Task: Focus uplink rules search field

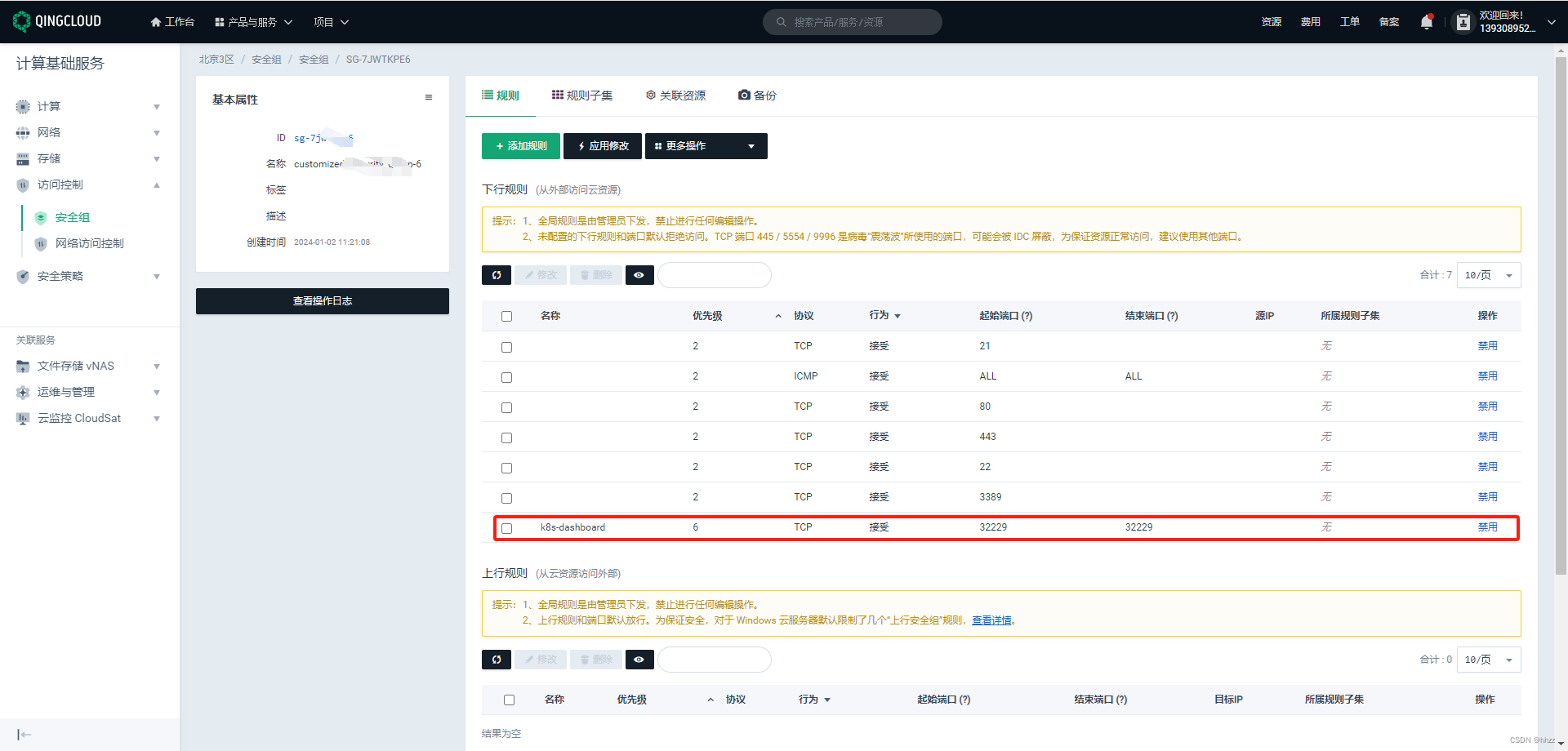Action: pyautogui.click(x=715, y=660)
